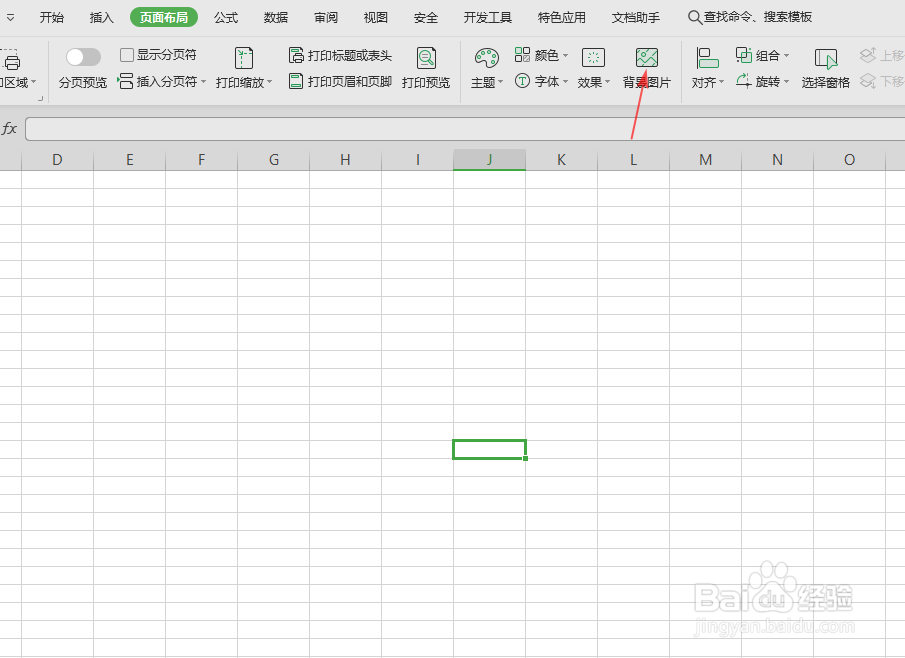
Task: Expand the 打印缩放 dropdown arrow
Action: [270, 82]
